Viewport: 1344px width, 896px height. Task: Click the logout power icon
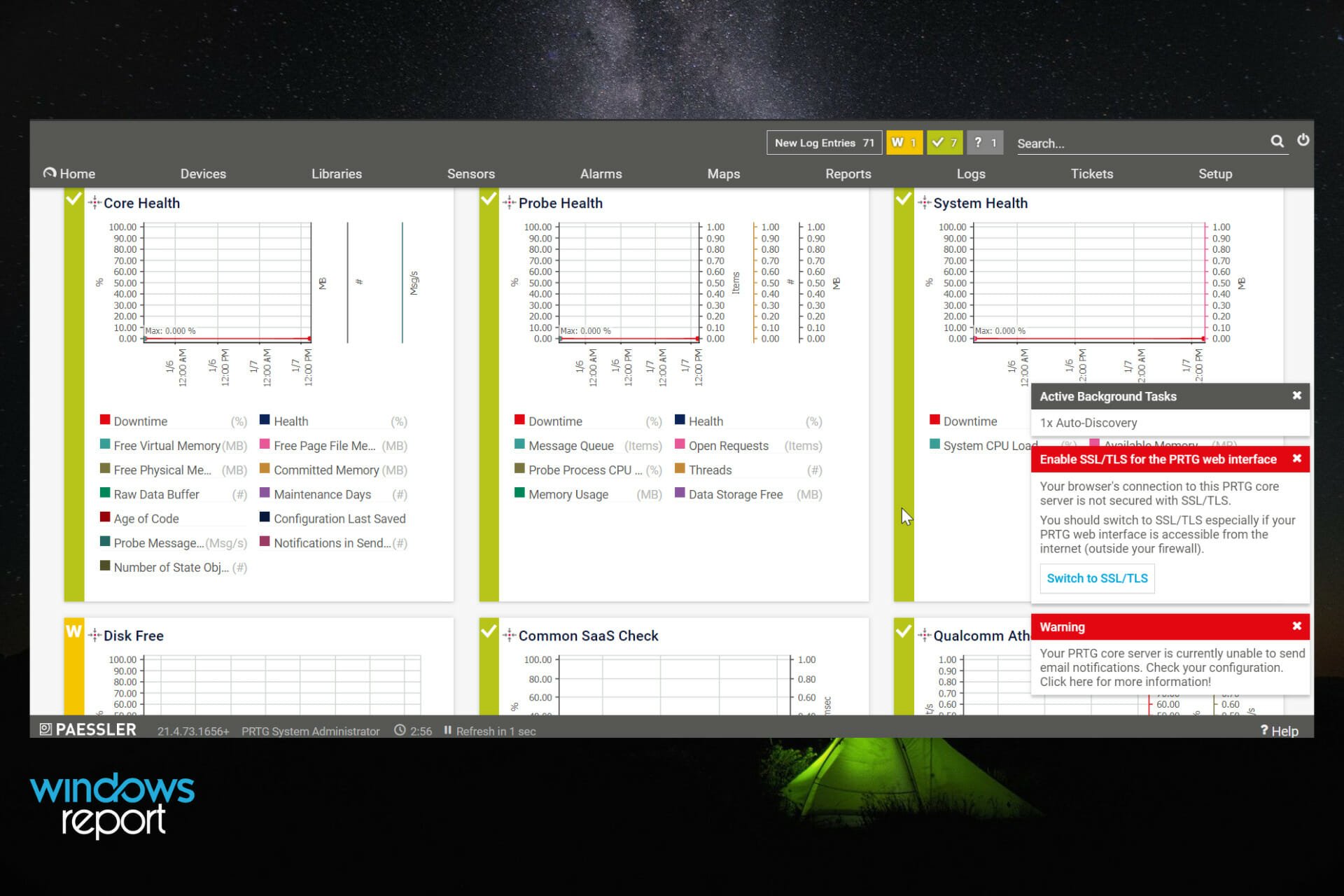point(1303,140)
